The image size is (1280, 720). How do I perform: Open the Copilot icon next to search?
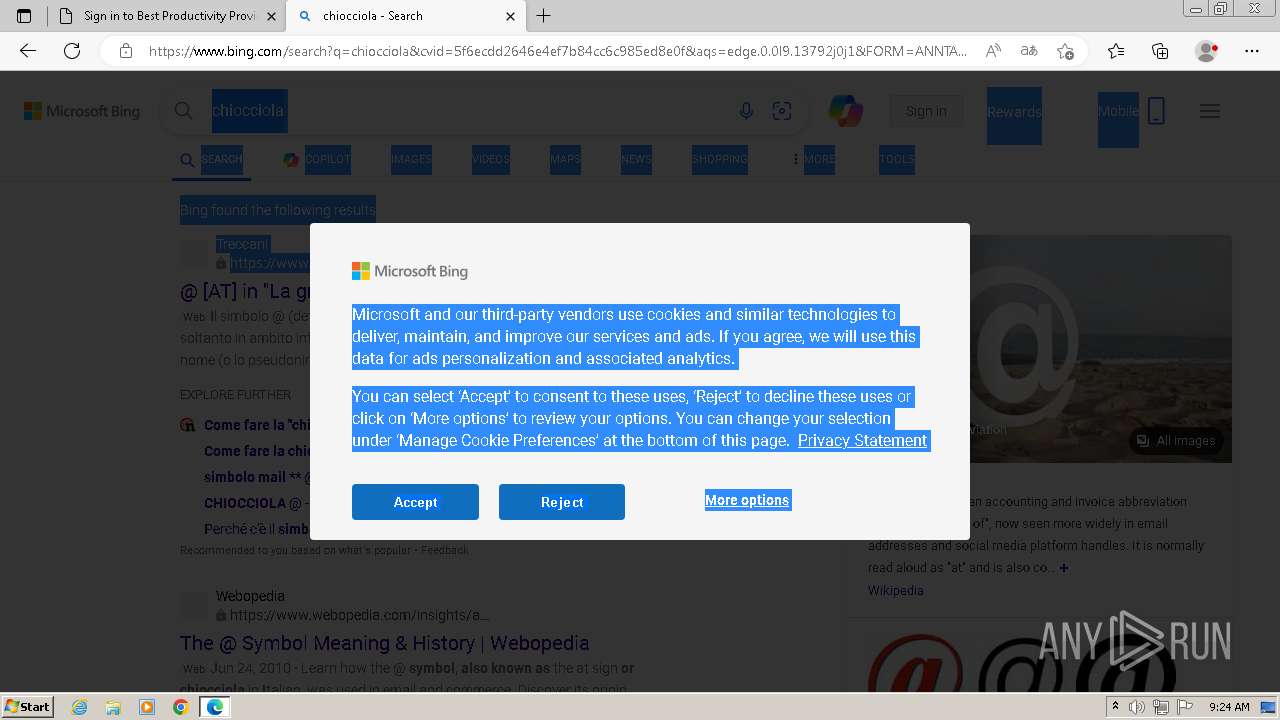pos(846,111)
